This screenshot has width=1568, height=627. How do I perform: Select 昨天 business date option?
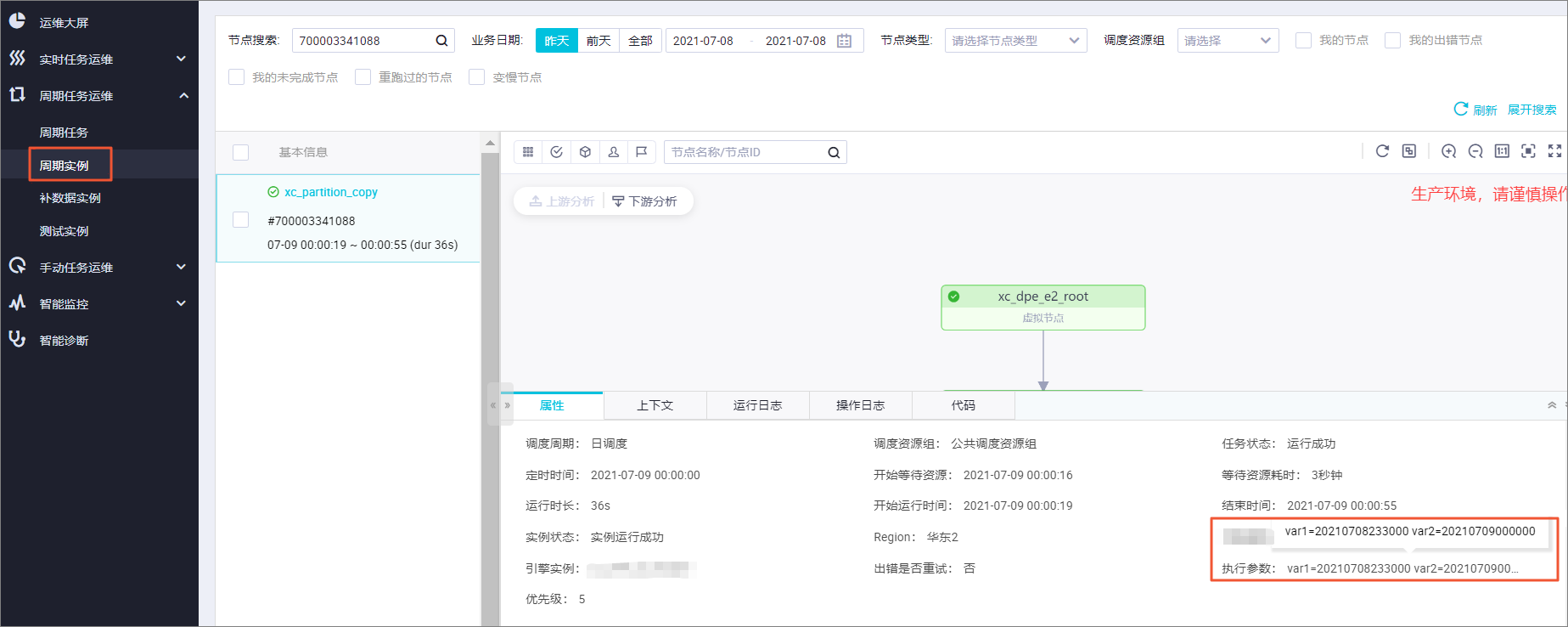557,41
